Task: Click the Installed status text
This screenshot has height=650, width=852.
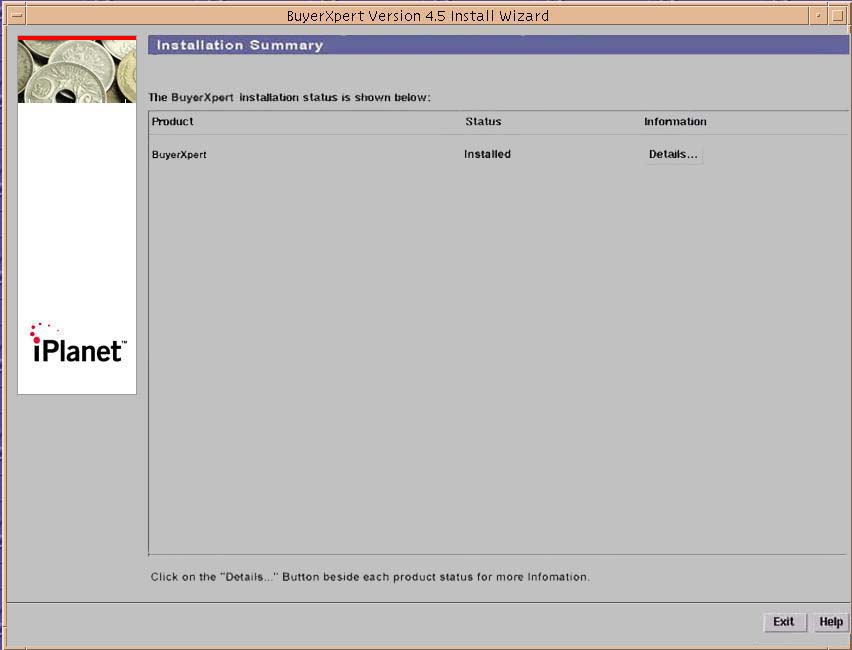Action: [487, 154]
